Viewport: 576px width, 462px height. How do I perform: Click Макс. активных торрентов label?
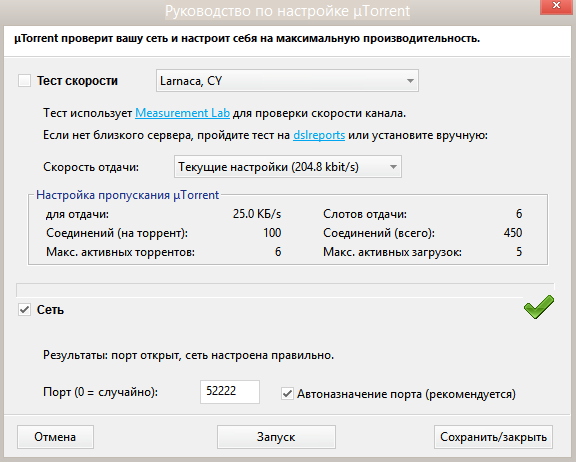point(120,252)
